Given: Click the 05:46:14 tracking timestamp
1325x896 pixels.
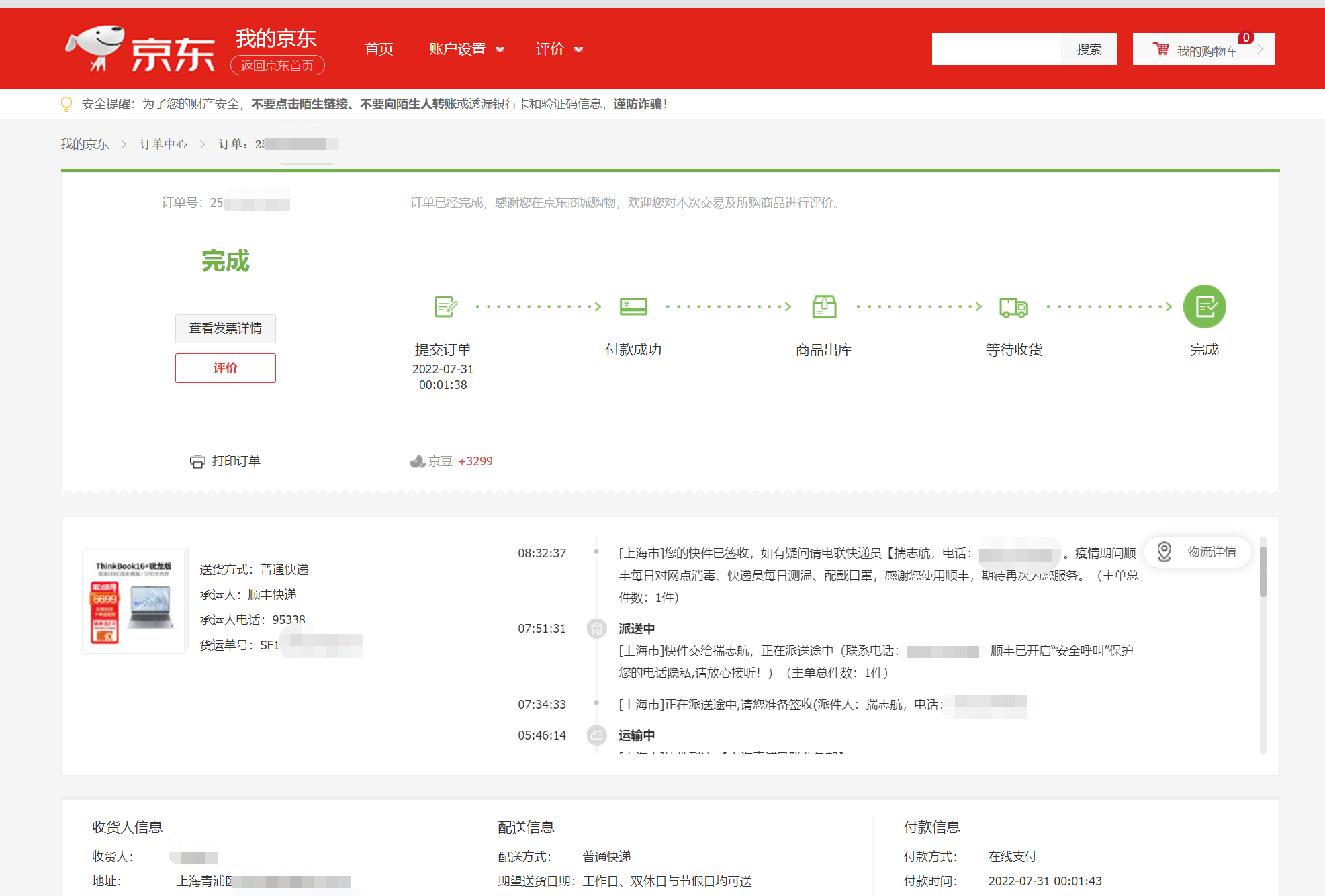Looking at the screenshot, I should 542,735.
